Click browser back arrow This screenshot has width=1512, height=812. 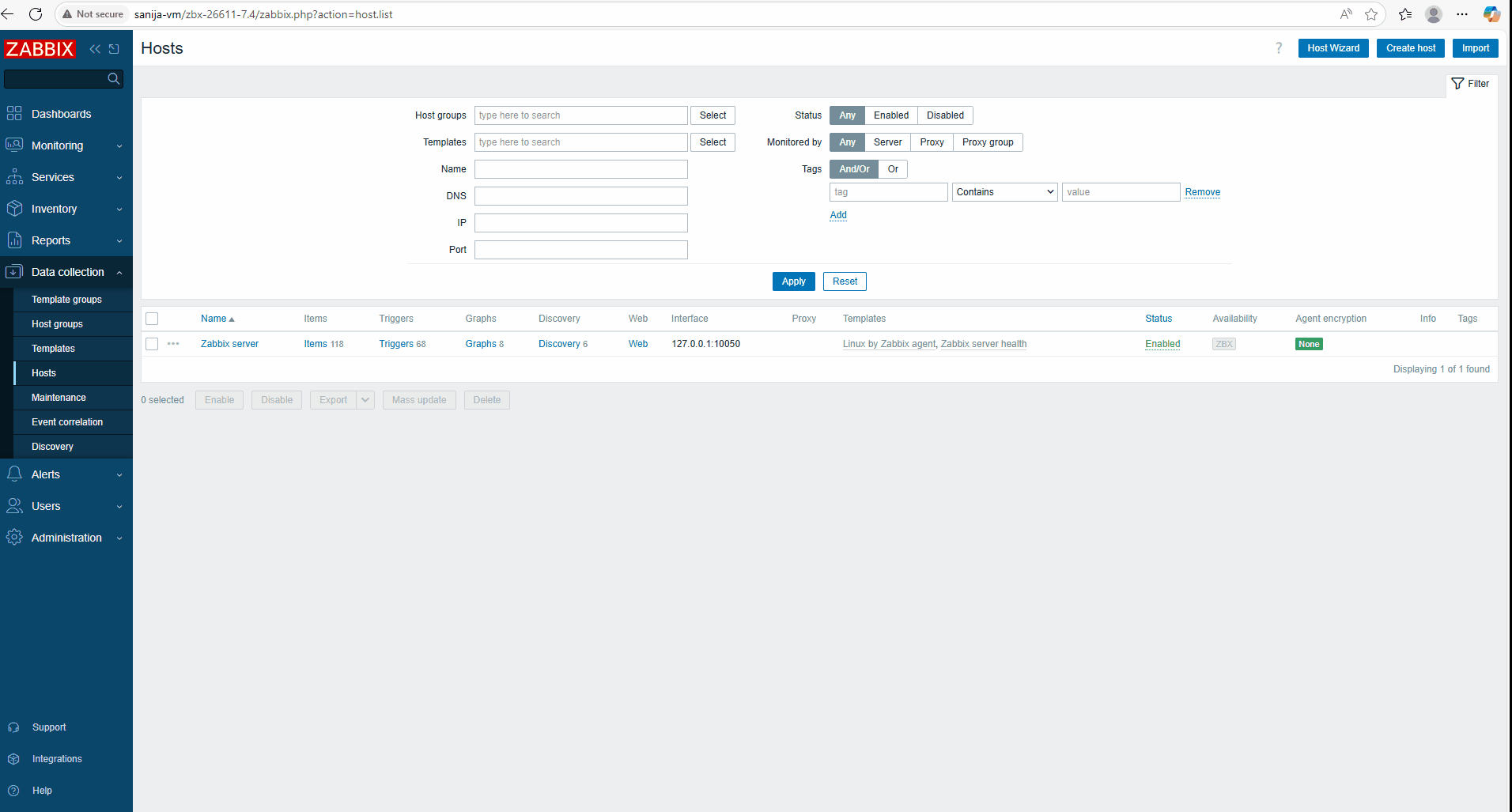(8, 14)
